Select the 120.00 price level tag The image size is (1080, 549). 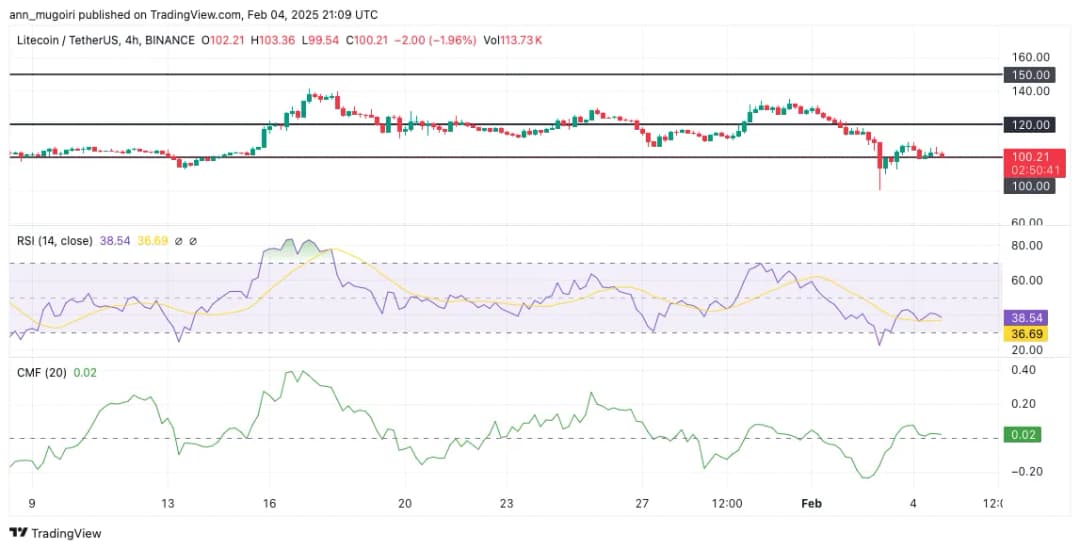[1029, 125]
